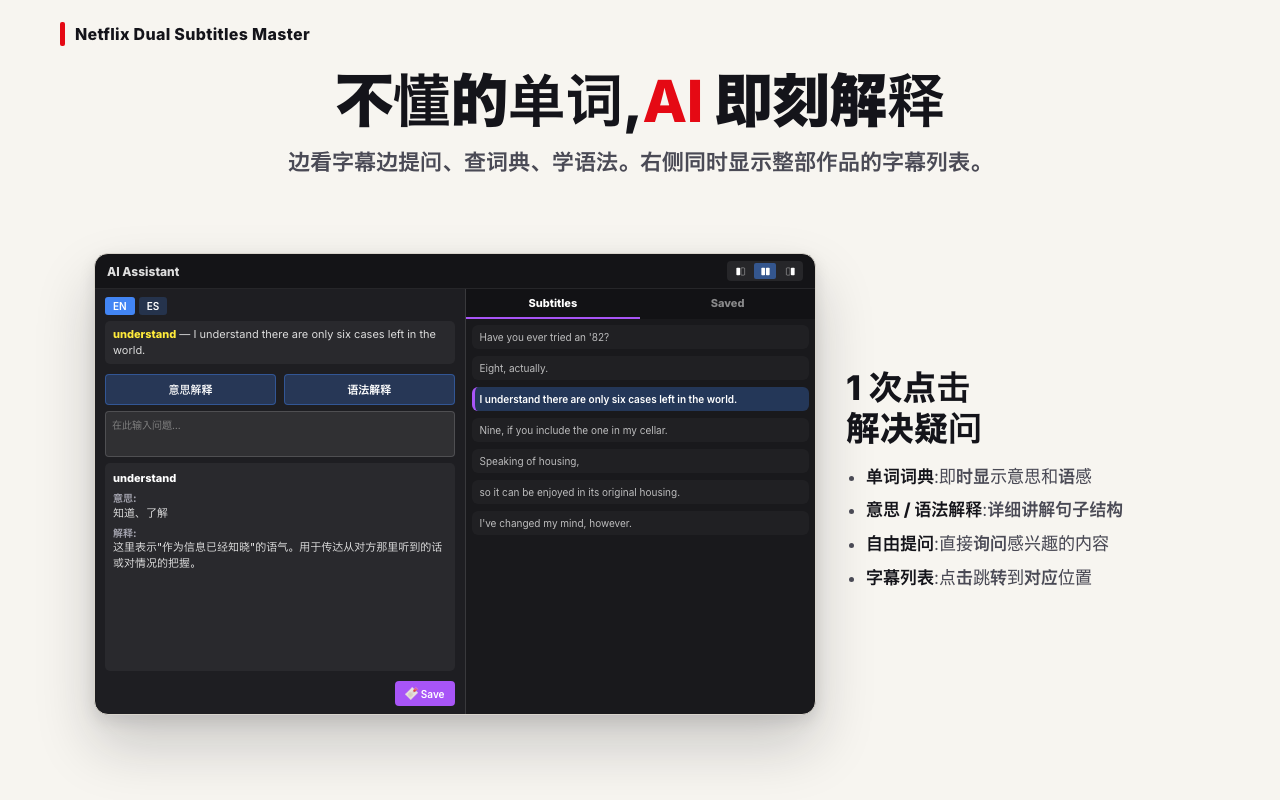Image resolution: width=1280 pixels, height=800 pixels.
Task: Click the 意思解释 button
Action: click(190, 390)
